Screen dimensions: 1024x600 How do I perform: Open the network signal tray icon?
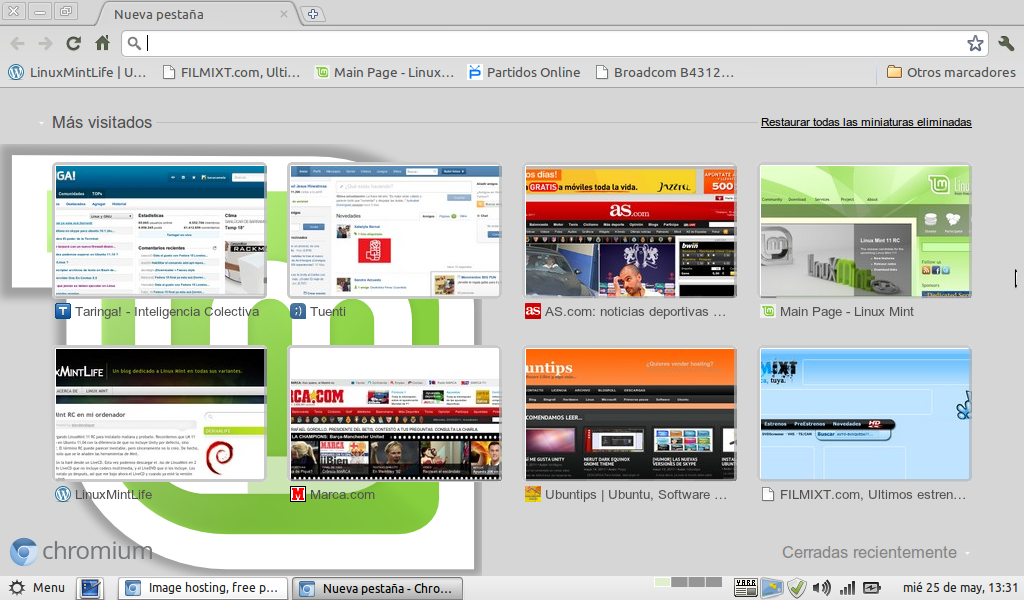coord(847,588)
